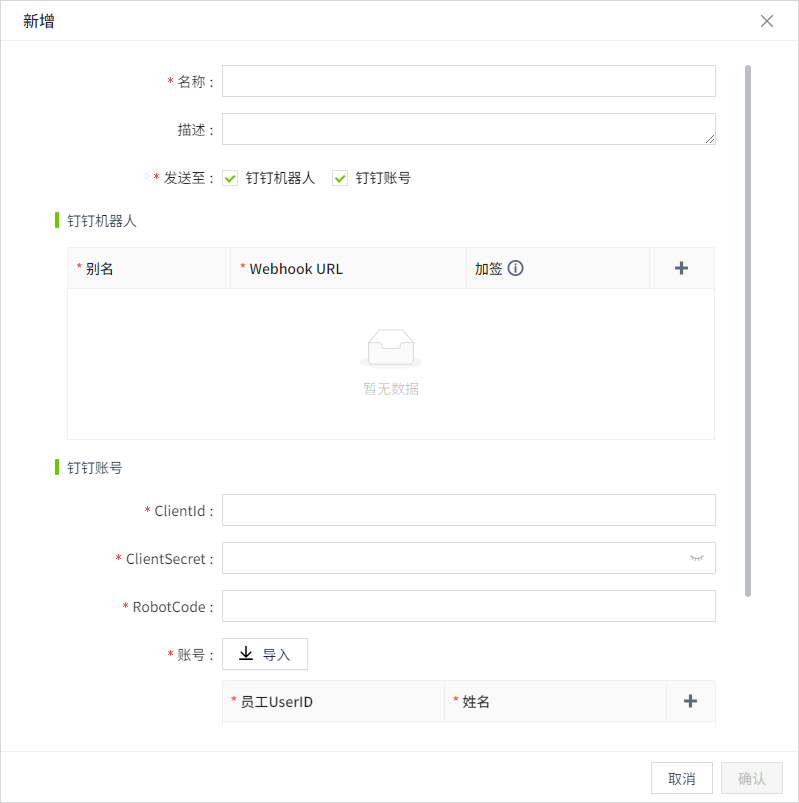Uncheck the 钉钉账号 checkbox
This screenshot has width=799, height=803.
[x=340, y=178]
